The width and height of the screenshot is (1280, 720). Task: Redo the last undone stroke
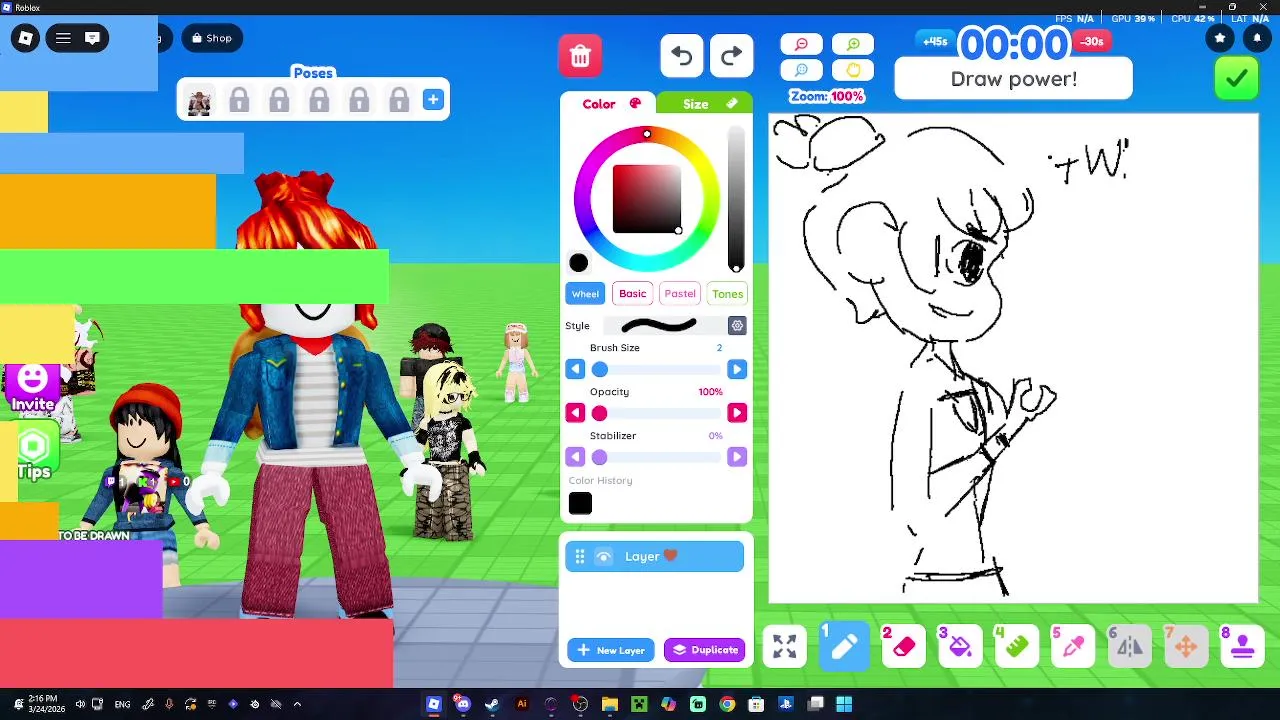point(731,56)
